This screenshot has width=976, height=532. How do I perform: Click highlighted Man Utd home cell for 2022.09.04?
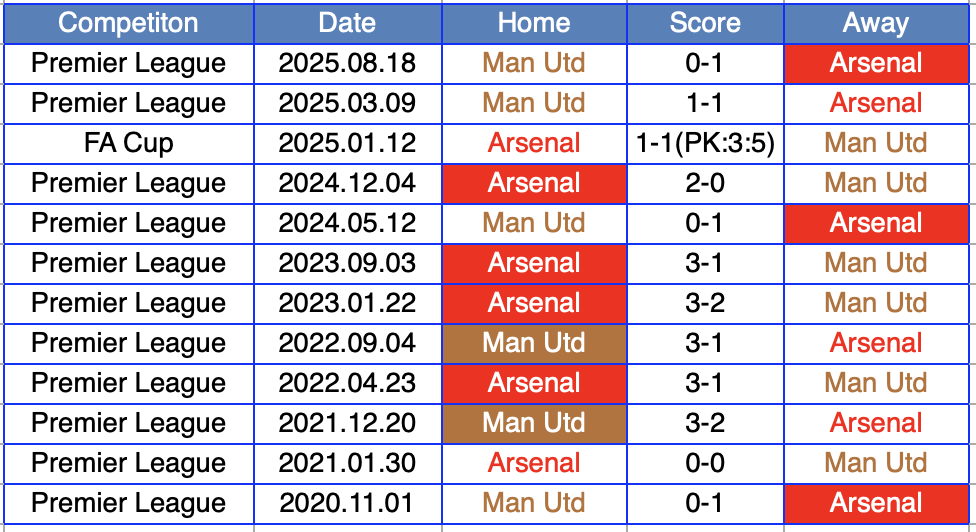[533, 343]
